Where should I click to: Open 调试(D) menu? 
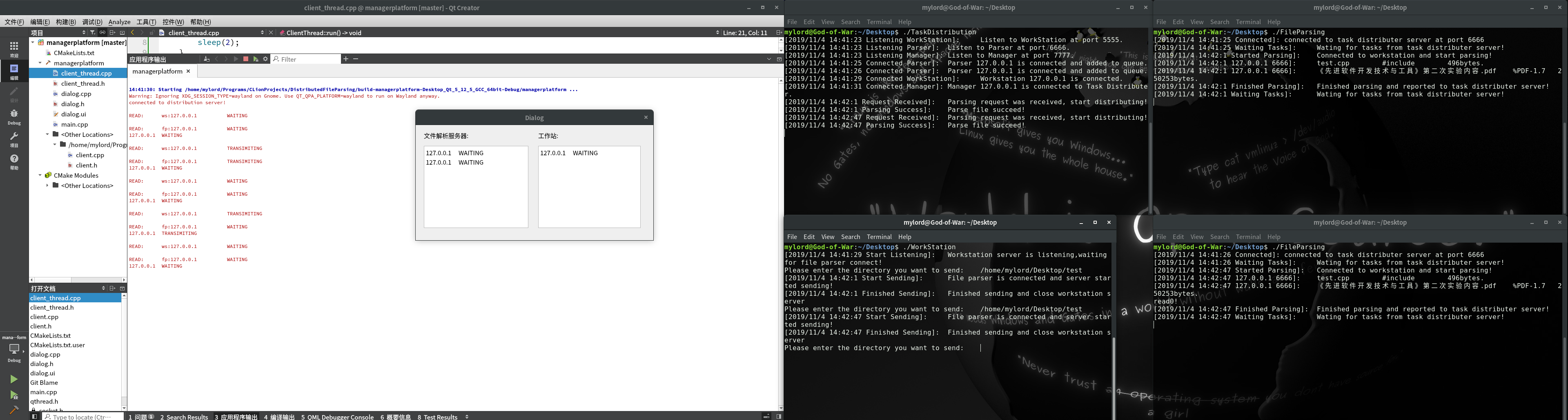coord(93,22)
